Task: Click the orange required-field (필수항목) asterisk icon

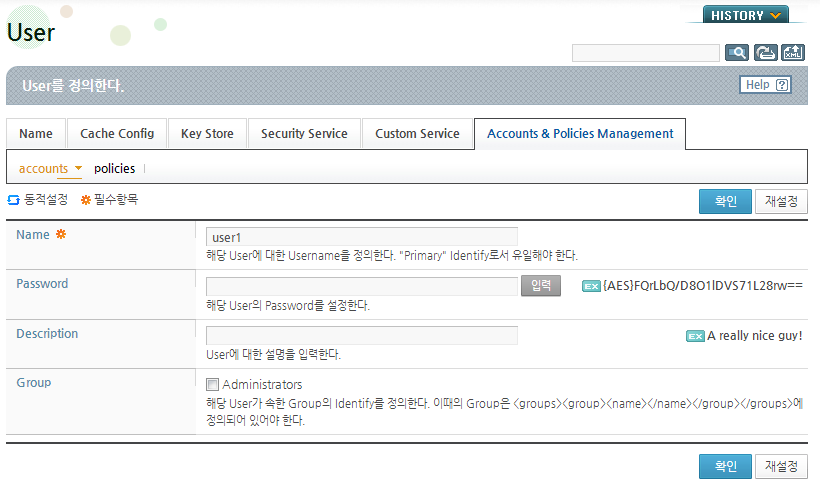Action: tap(86, 200)
